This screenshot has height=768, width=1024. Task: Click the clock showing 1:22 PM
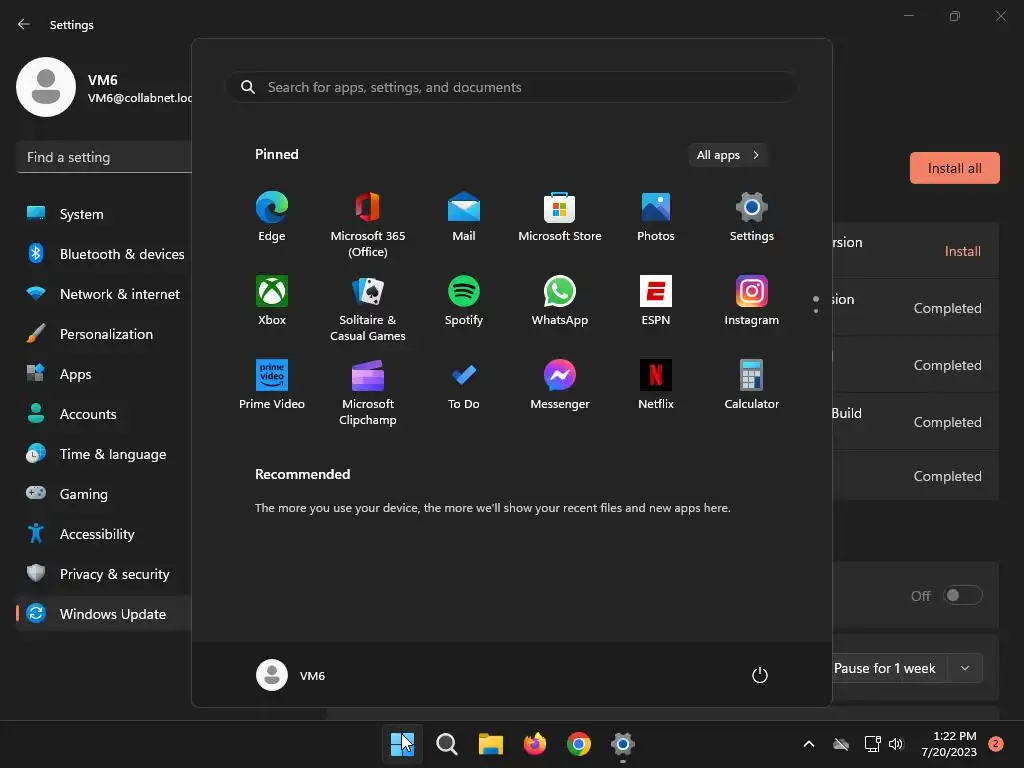point(949,744)
